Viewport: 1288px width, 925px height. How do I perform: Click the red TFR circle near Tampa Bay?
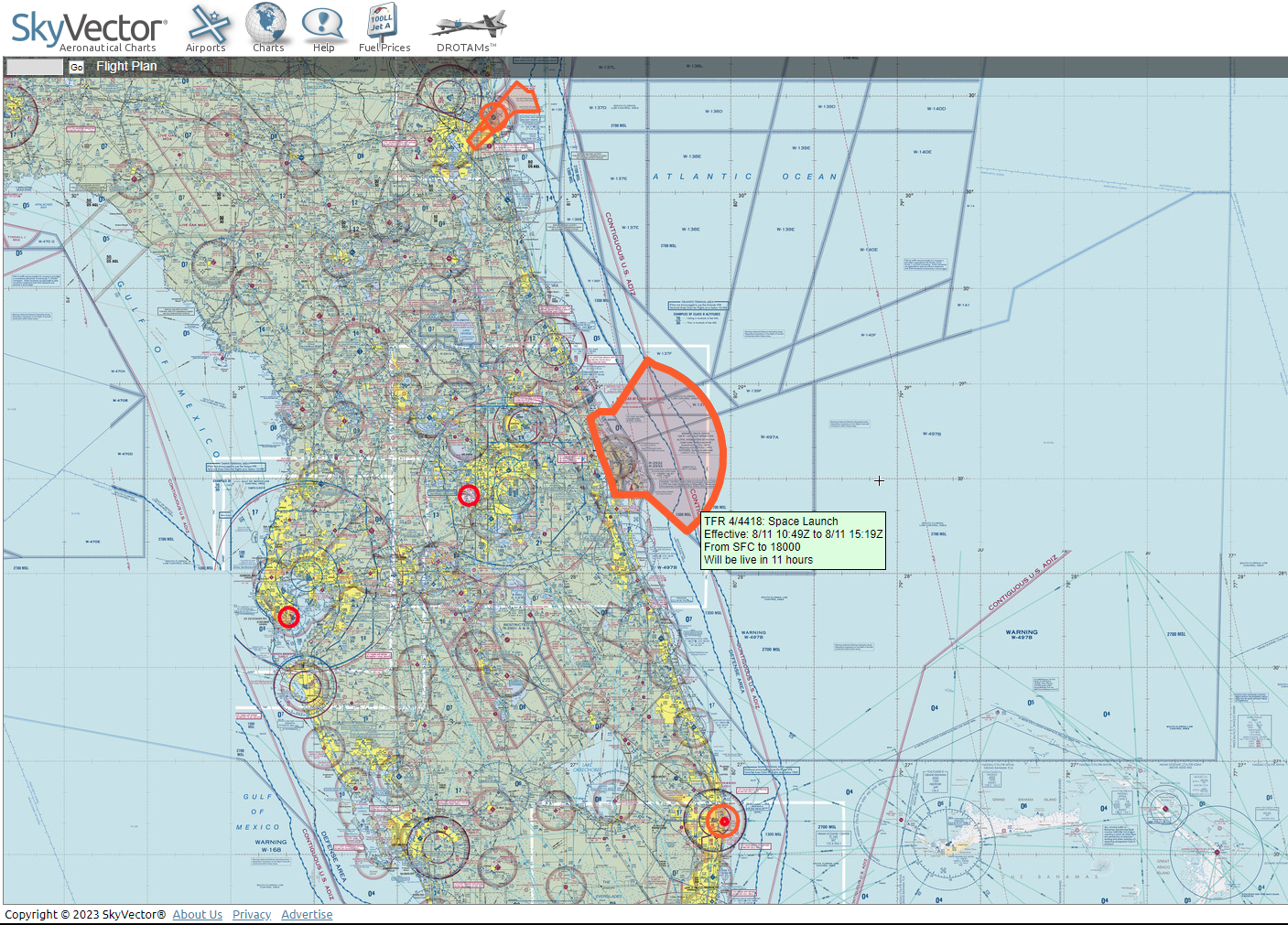point(288,617)
